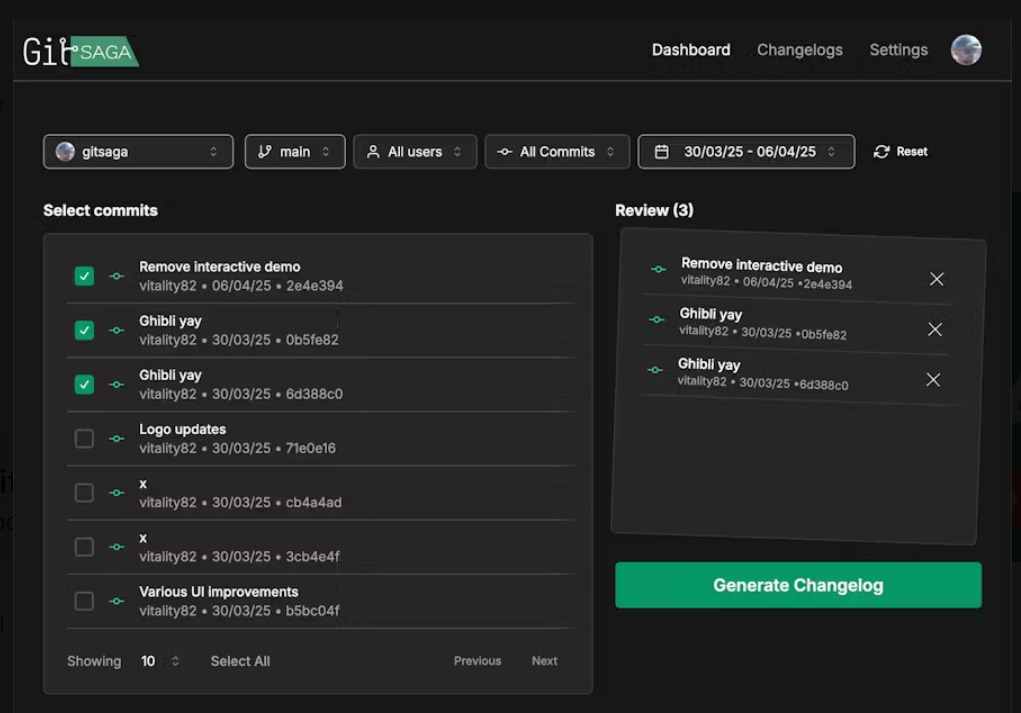Change the Showing 10 page size

point(160,661)
